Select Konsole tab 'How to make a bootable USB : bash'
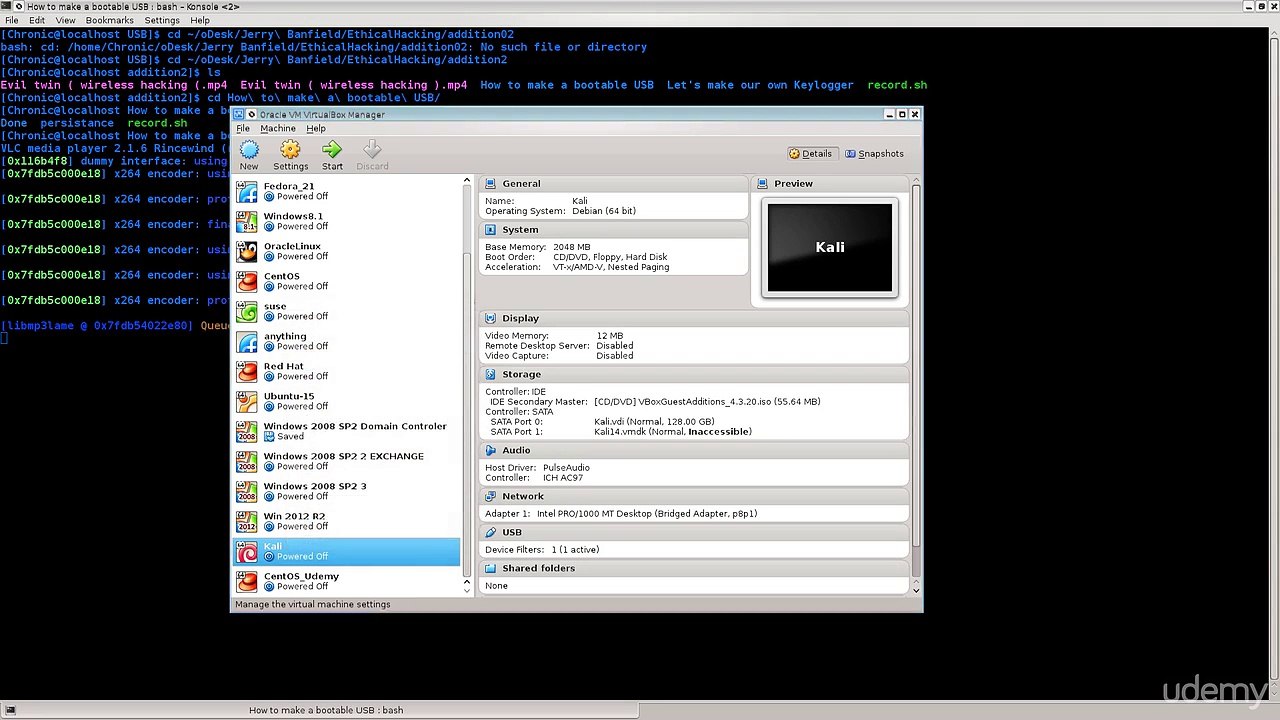 326,711
